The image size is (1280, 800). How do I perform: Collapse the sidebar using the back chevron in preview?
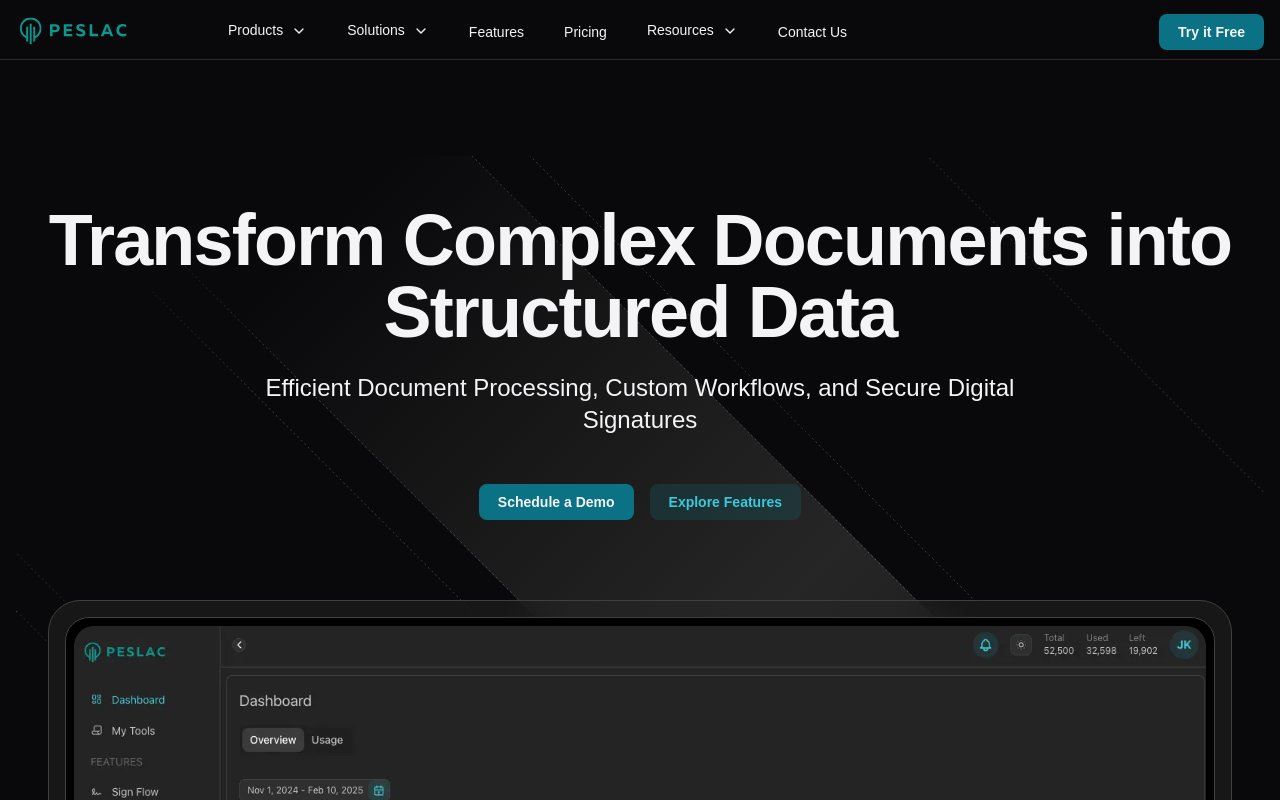coord(239,645)
